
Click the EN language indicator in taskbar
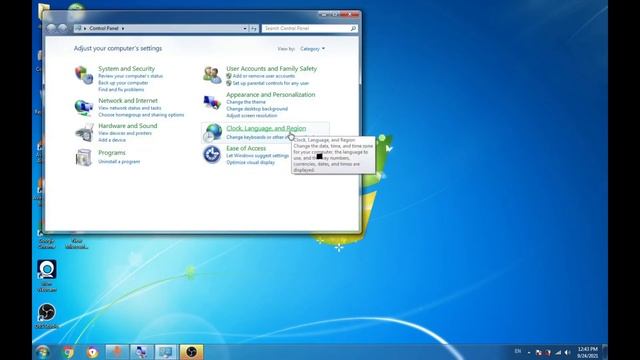[x=518, y=351]
